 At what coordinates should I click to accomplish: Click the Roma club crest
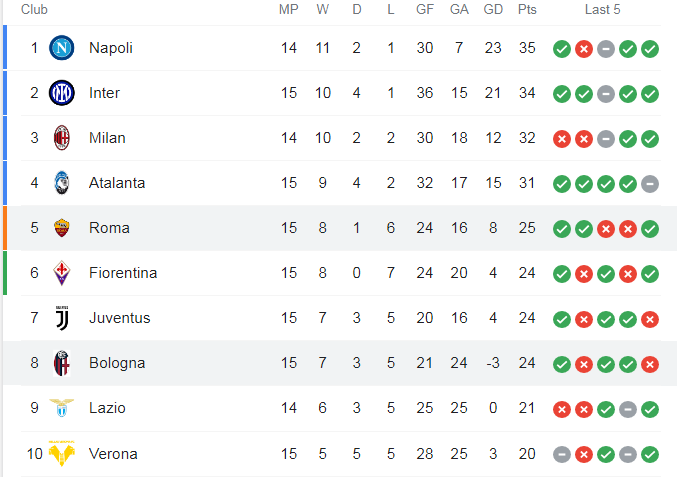coord(62,228)
